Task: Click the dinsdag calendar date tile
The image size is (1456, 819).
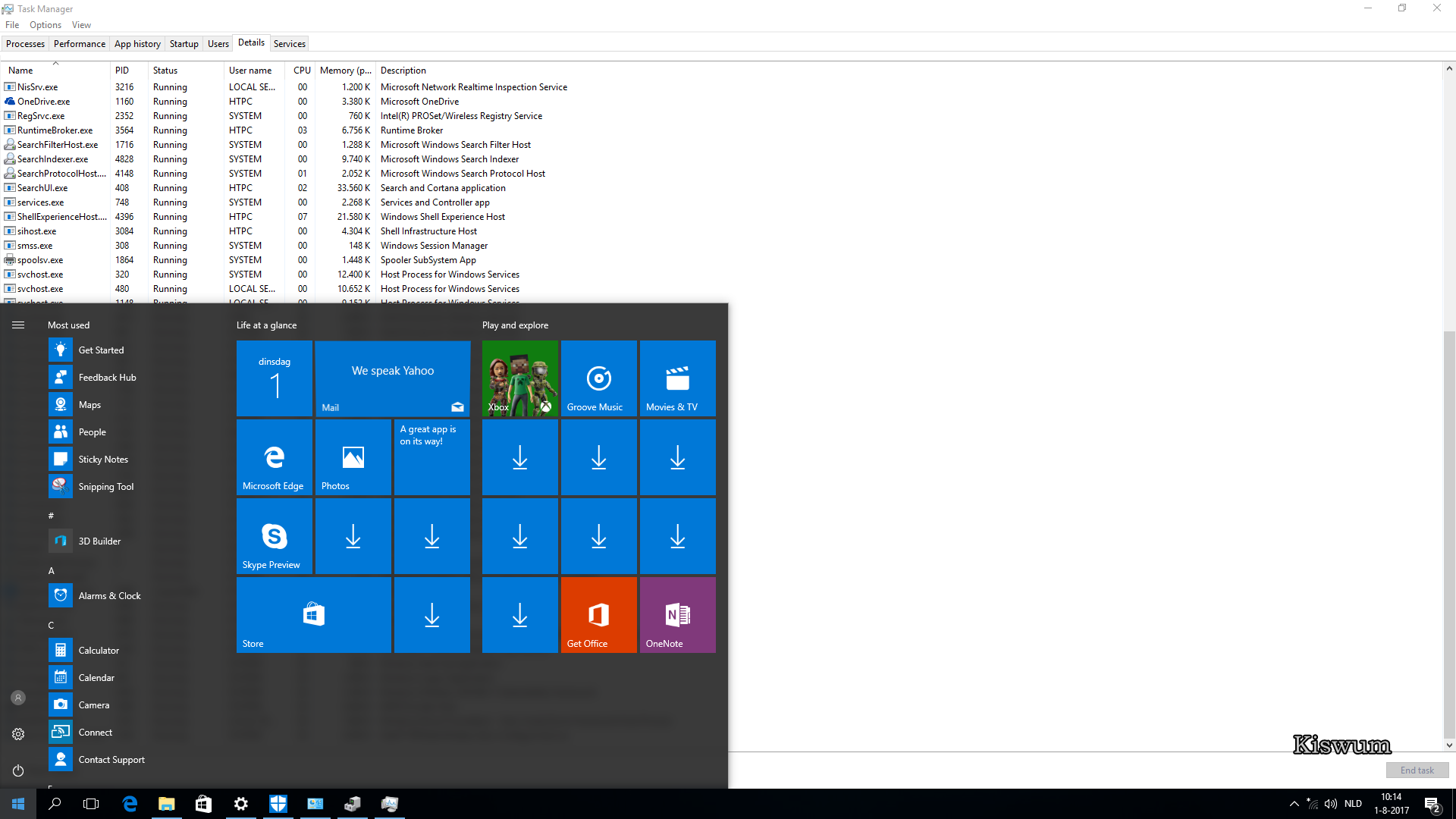Action: tap(275, 378)
